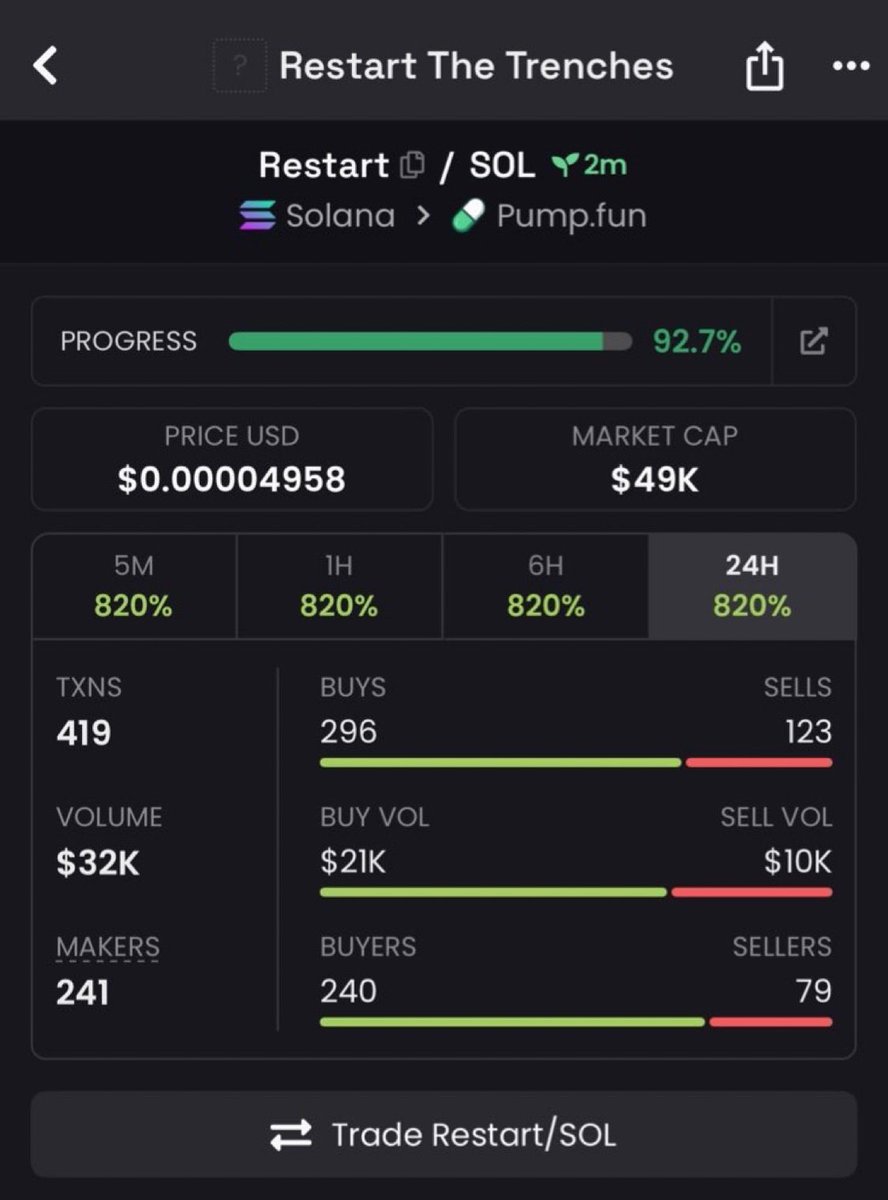The width and height of the screenshot is (888, 1200).
Task: Click the Pump.fun pill icon
Action: point(469,215)
